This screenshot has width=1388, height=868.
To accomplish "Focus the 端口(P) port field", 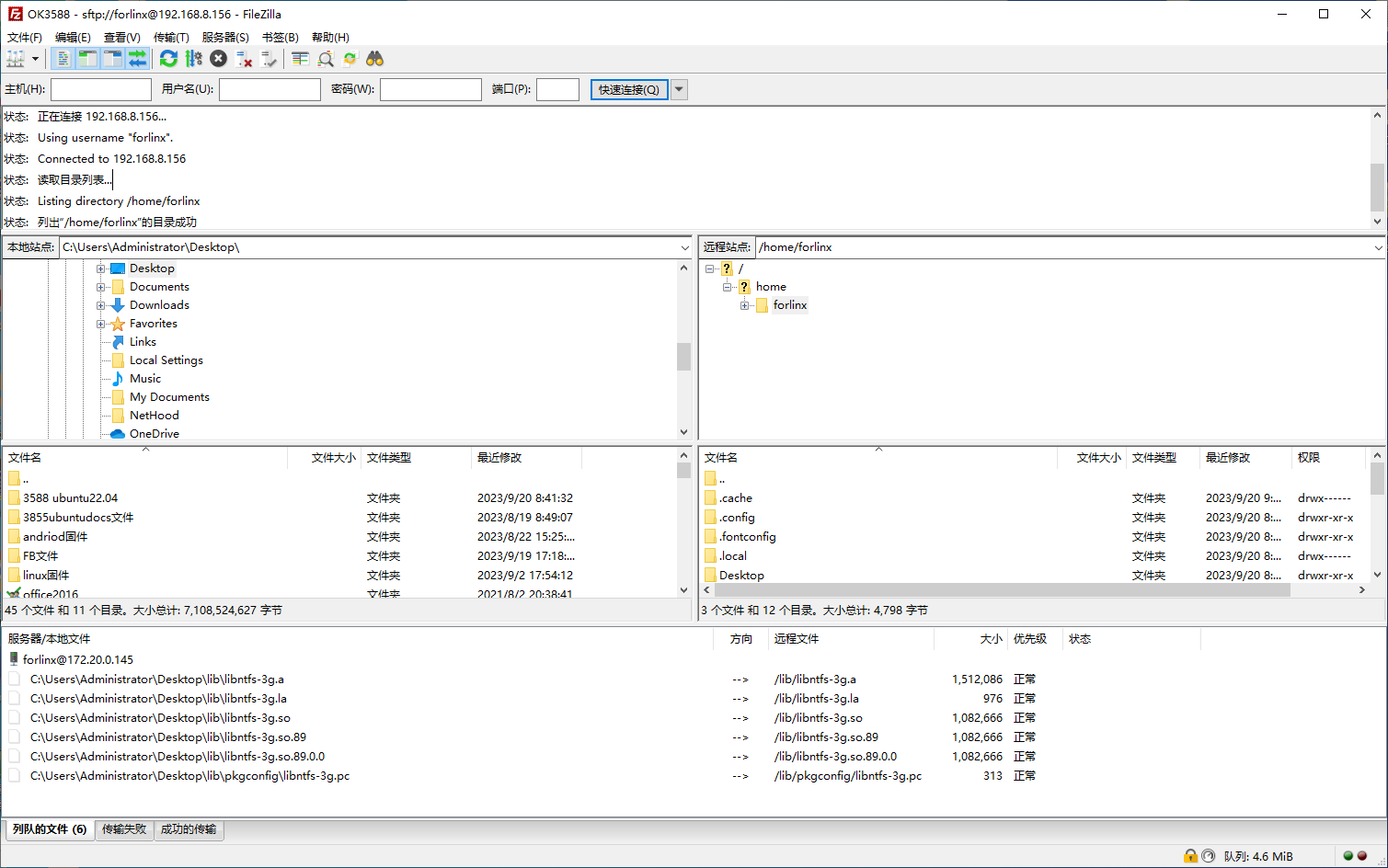I will [x=557, y=89].
